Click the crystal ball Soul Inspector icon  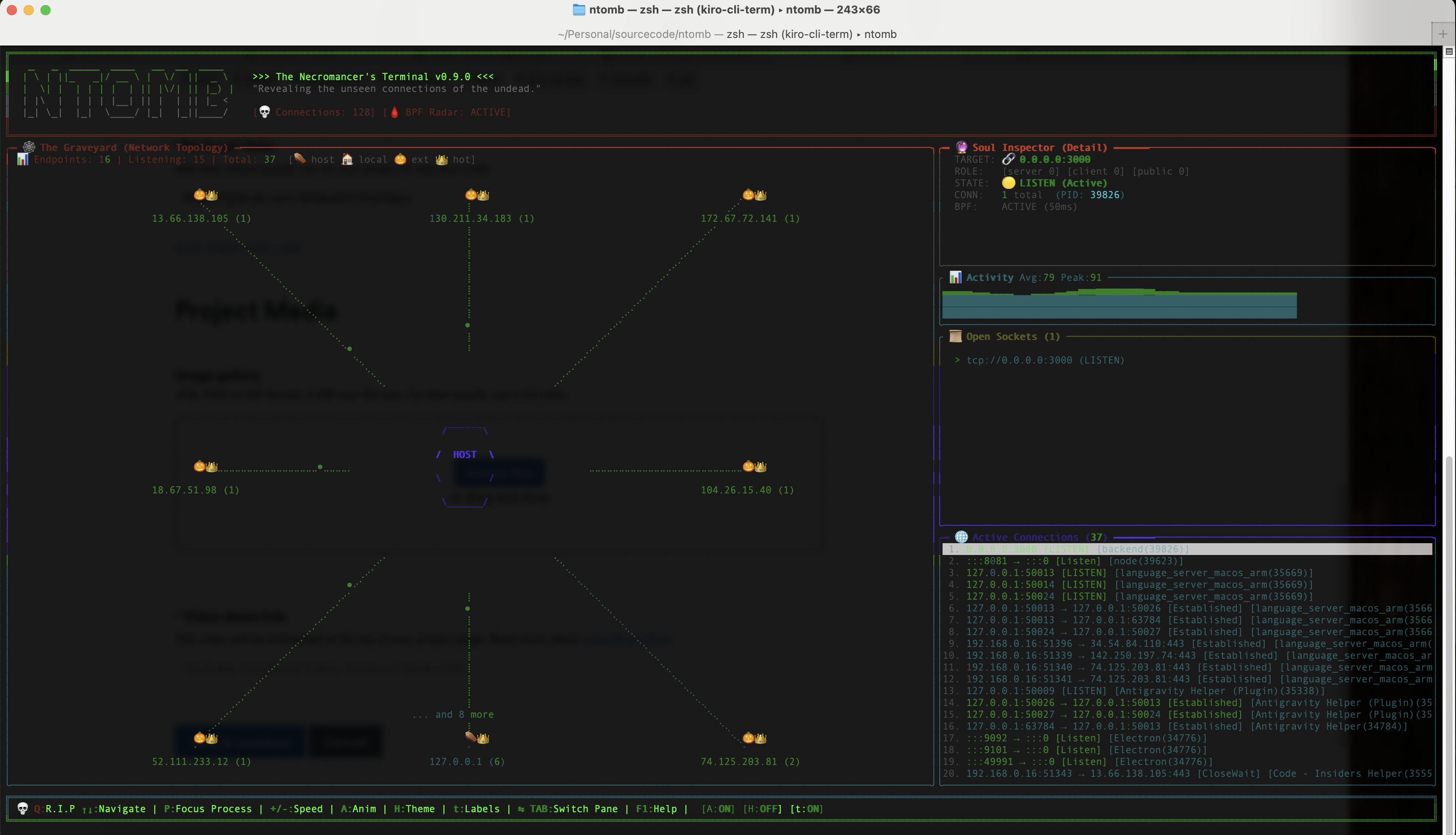(x=961, y=147)
